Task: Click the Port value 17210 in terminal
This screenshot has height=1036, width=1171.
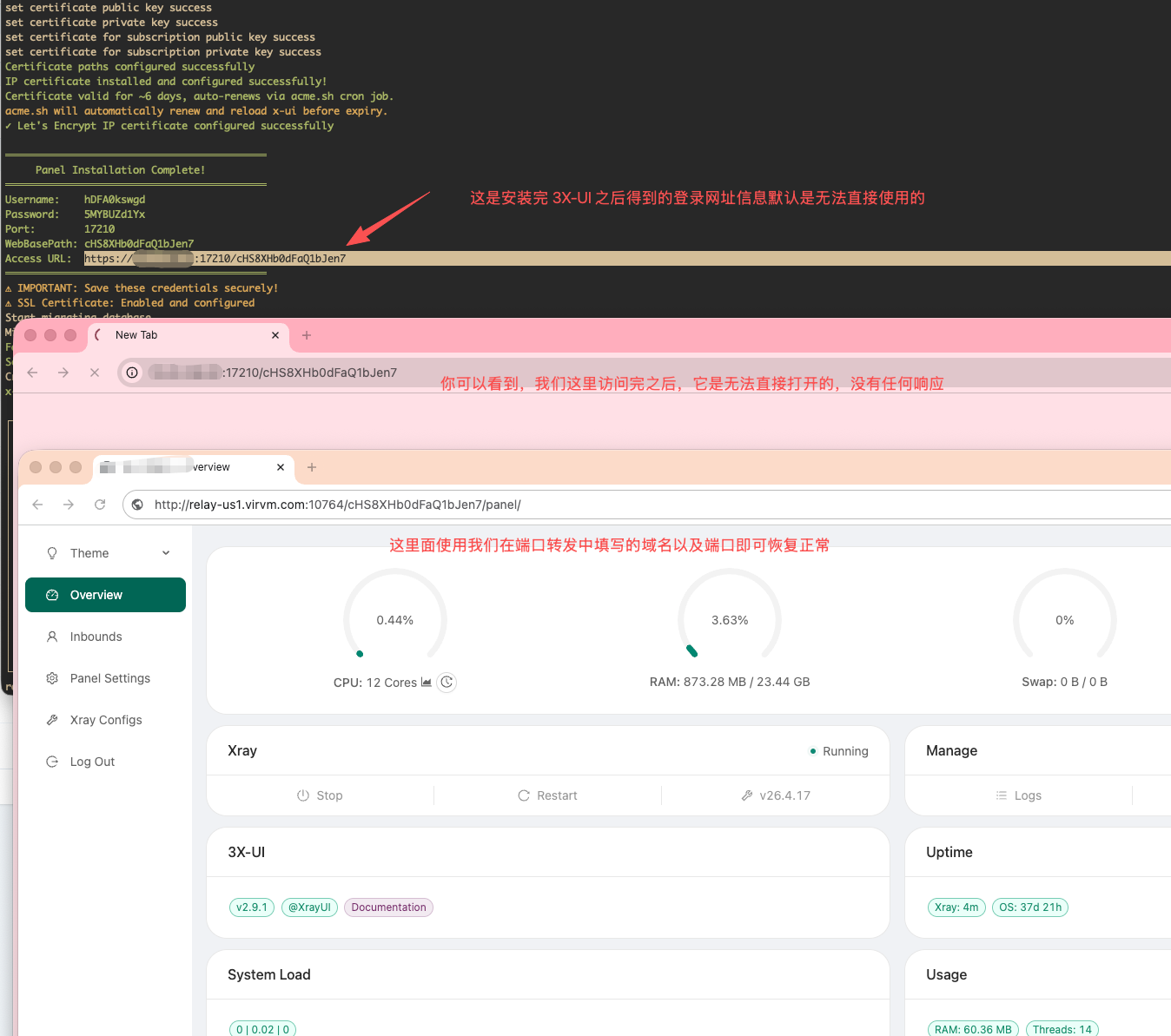Action: tap(100, 229)
